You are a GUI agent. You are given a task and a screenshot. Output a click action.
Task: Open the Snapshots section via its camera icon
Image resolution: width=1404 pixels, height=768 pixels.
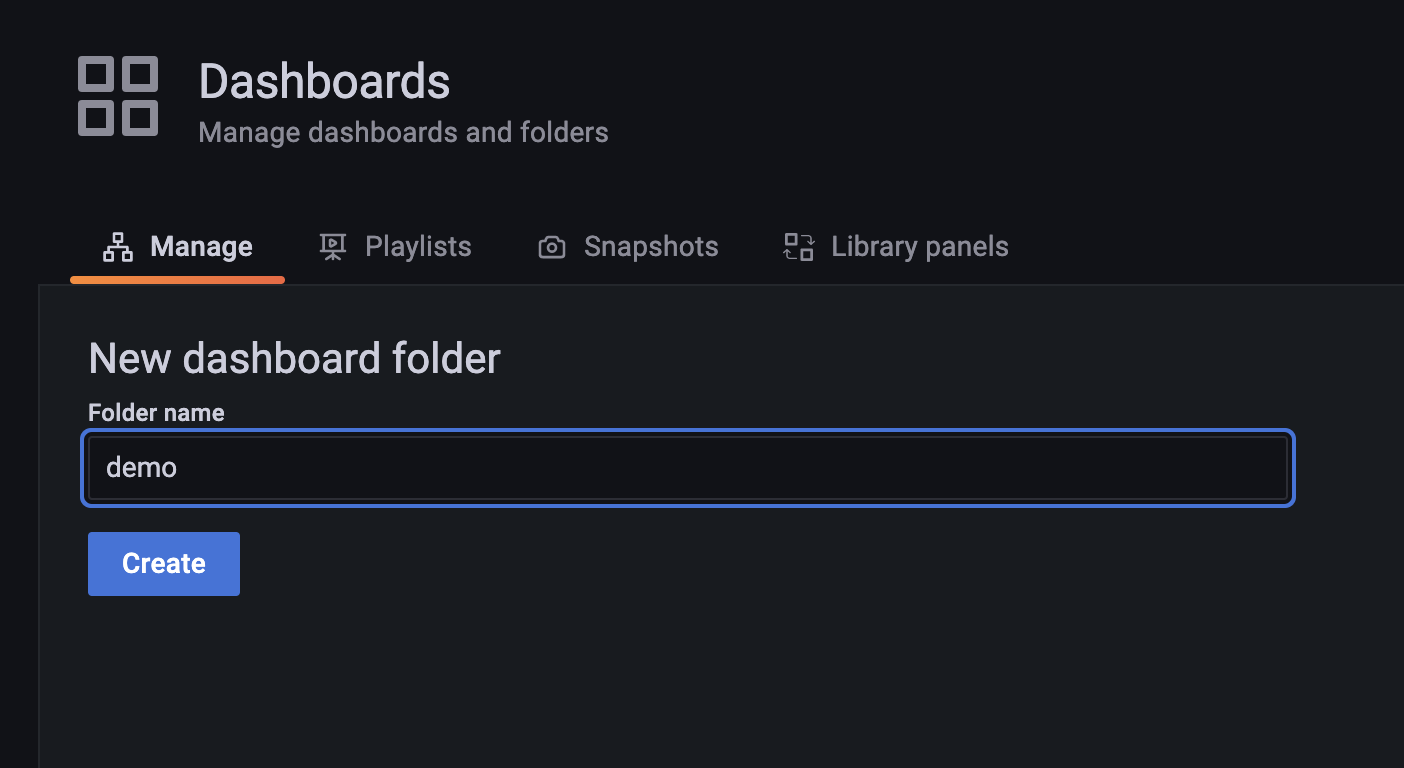point(551,246)
